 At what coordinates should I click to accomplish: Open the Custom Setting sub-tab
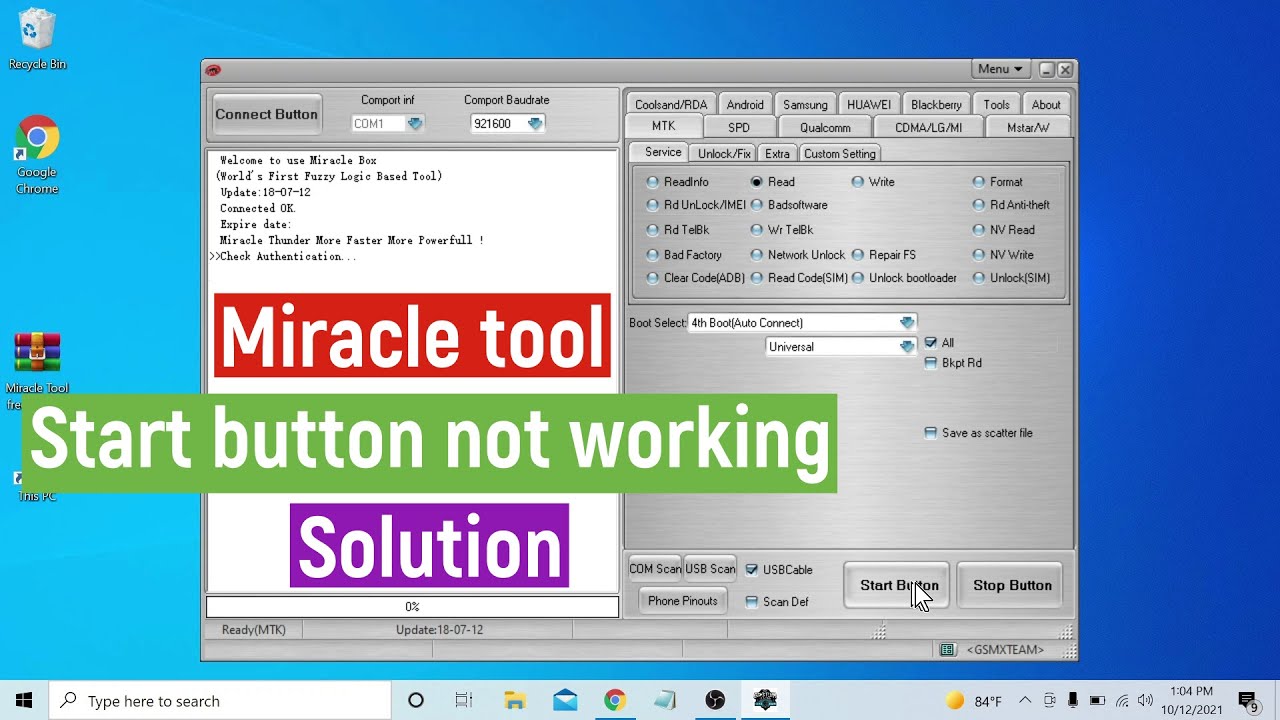coord(840,153)
